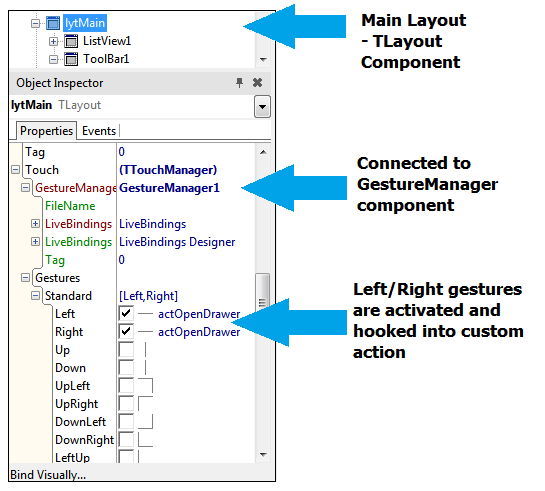The height and width of the screenshot is (491, 545).
Task: Click the Left gesture line icon
Action: 145,314
